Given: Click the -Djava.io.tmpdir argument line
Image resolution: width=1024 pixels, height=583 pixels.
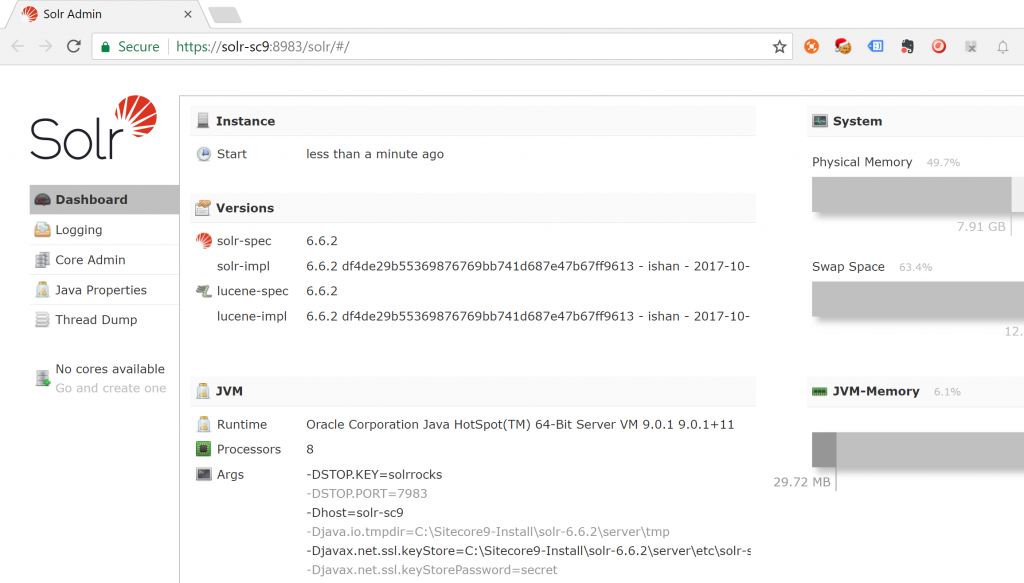Looking at the screenshot, I should [x=488, y=531].
